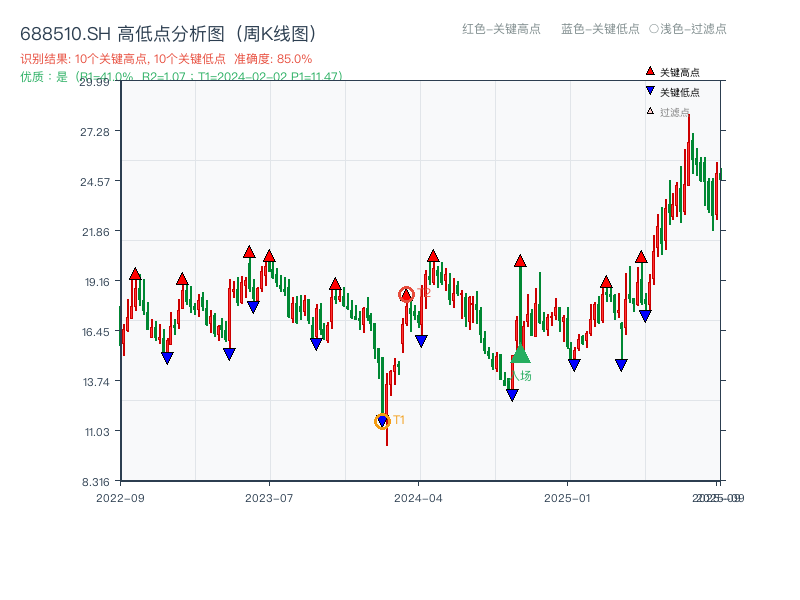Click y-axis value 27.28
Screen dimensions: 800x600
click(x=95, y=132)
